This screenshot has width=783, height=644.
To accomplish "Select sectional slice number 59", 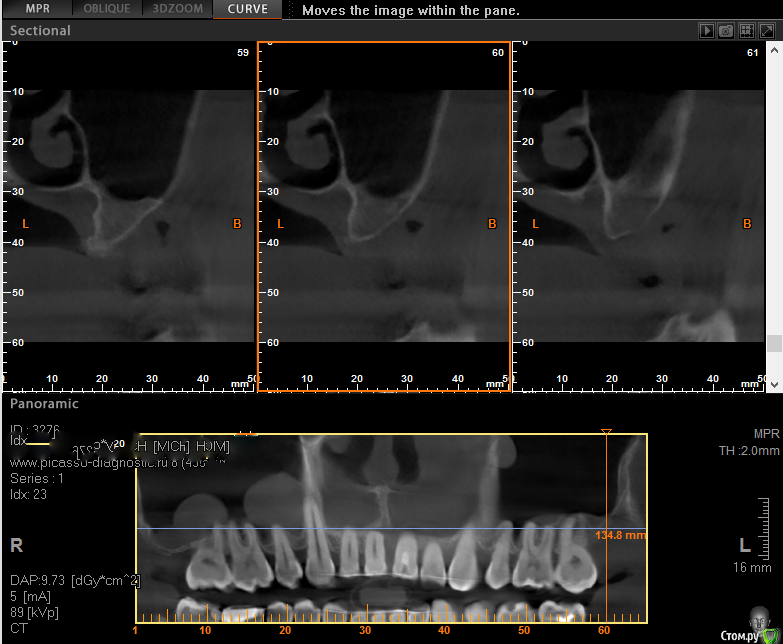I will (x=128, y=215).
